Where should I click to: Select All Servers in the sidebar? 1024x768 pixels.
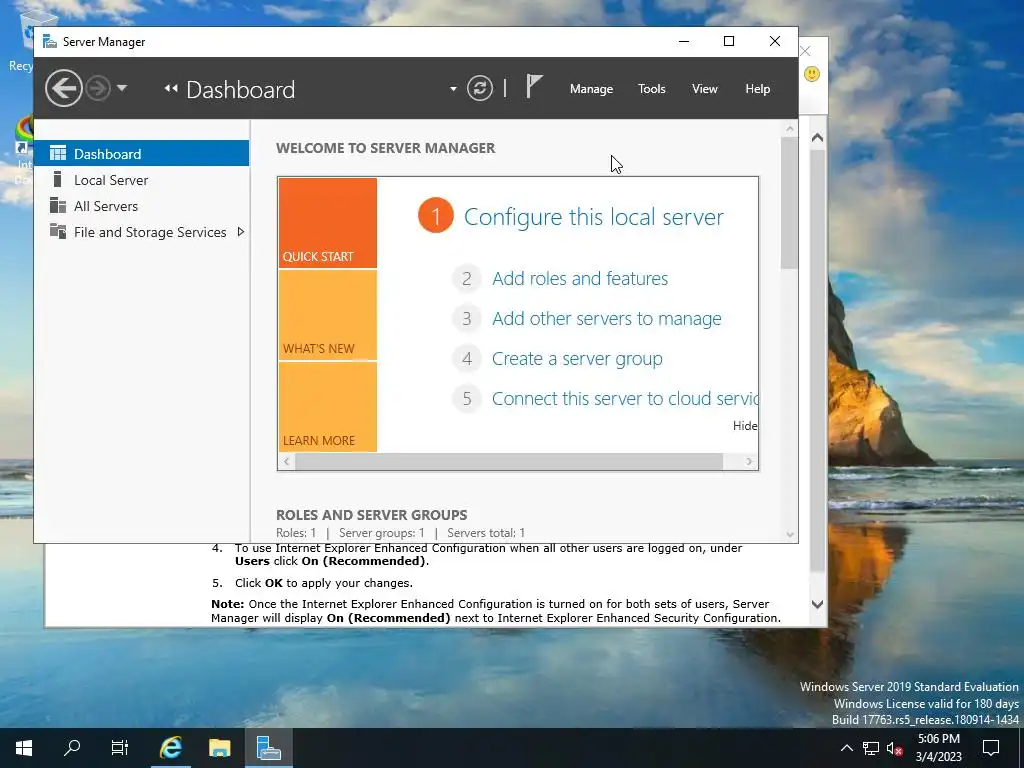point(142,206)
